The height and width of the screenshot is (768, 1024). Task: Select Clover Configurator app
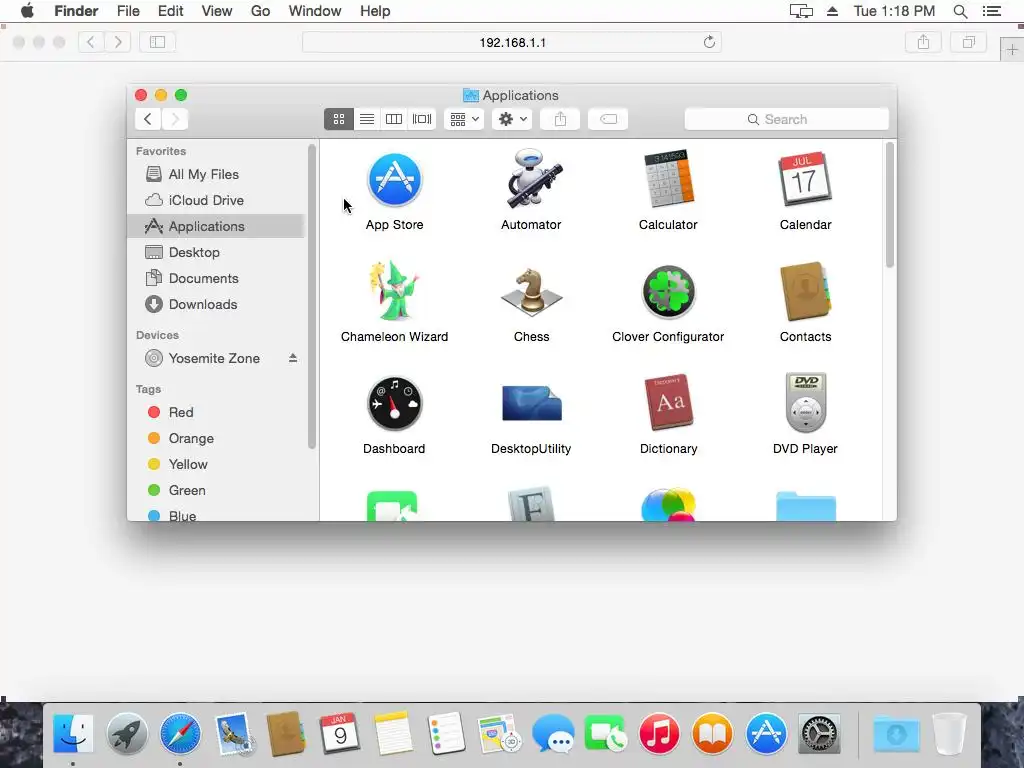click(668, 292)
